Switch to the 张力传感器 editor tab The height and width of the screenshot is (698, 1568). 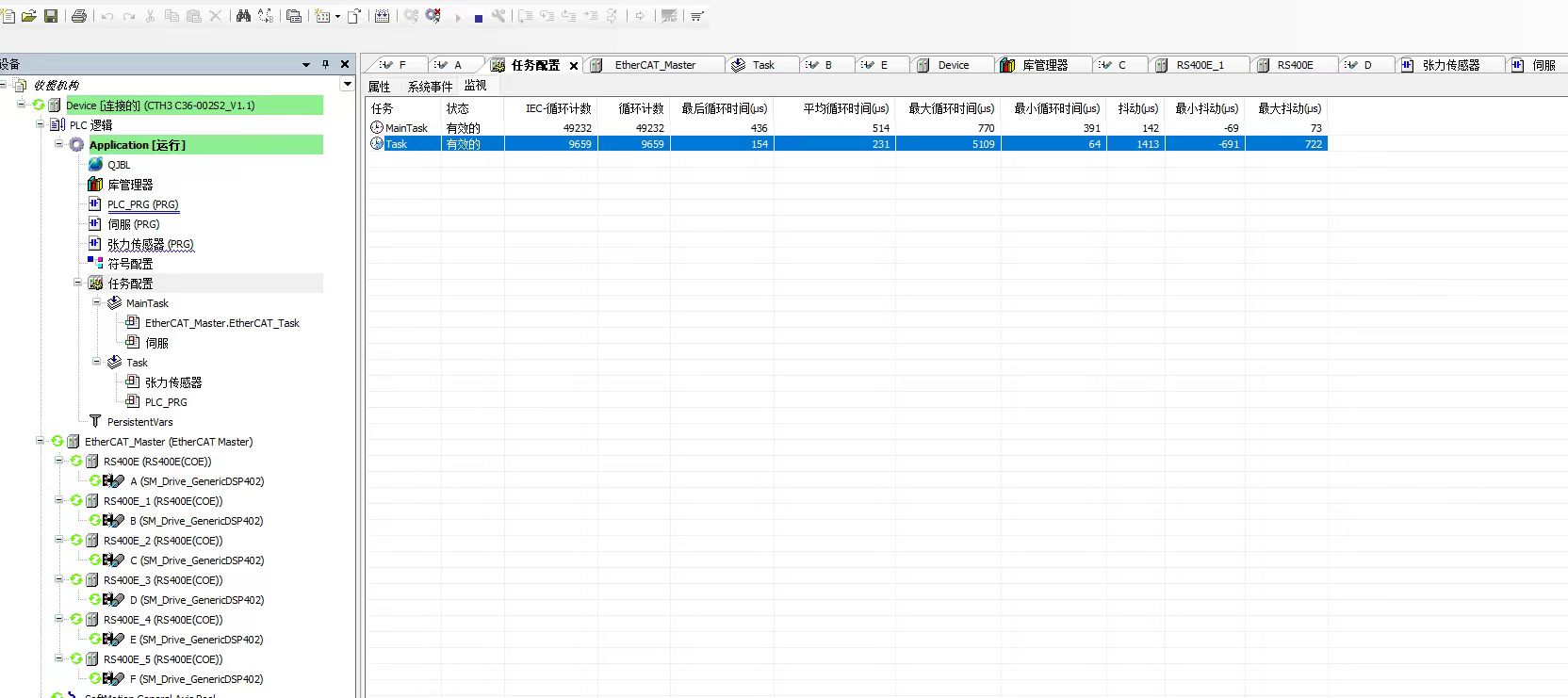click(1450, 65)
